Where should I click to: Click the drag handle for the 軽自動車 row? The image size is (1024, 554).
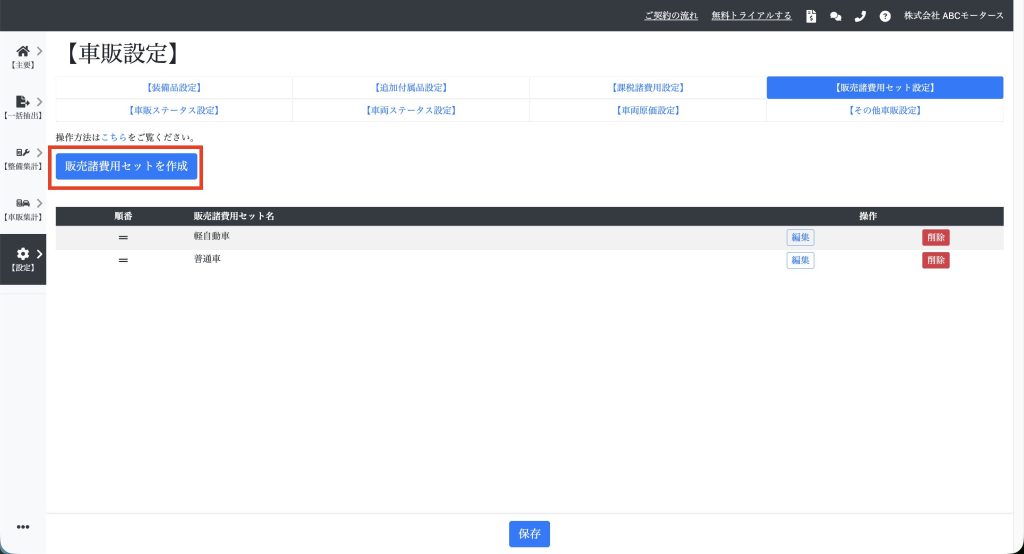pos(124,238)
